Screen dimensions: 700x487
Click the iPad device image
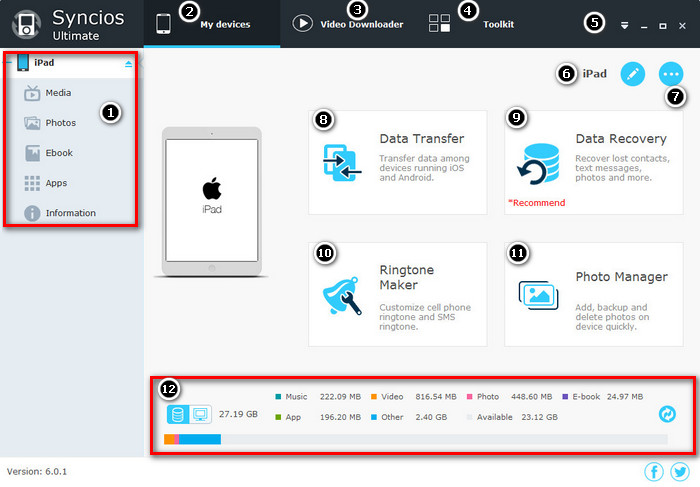coord(212,202)
